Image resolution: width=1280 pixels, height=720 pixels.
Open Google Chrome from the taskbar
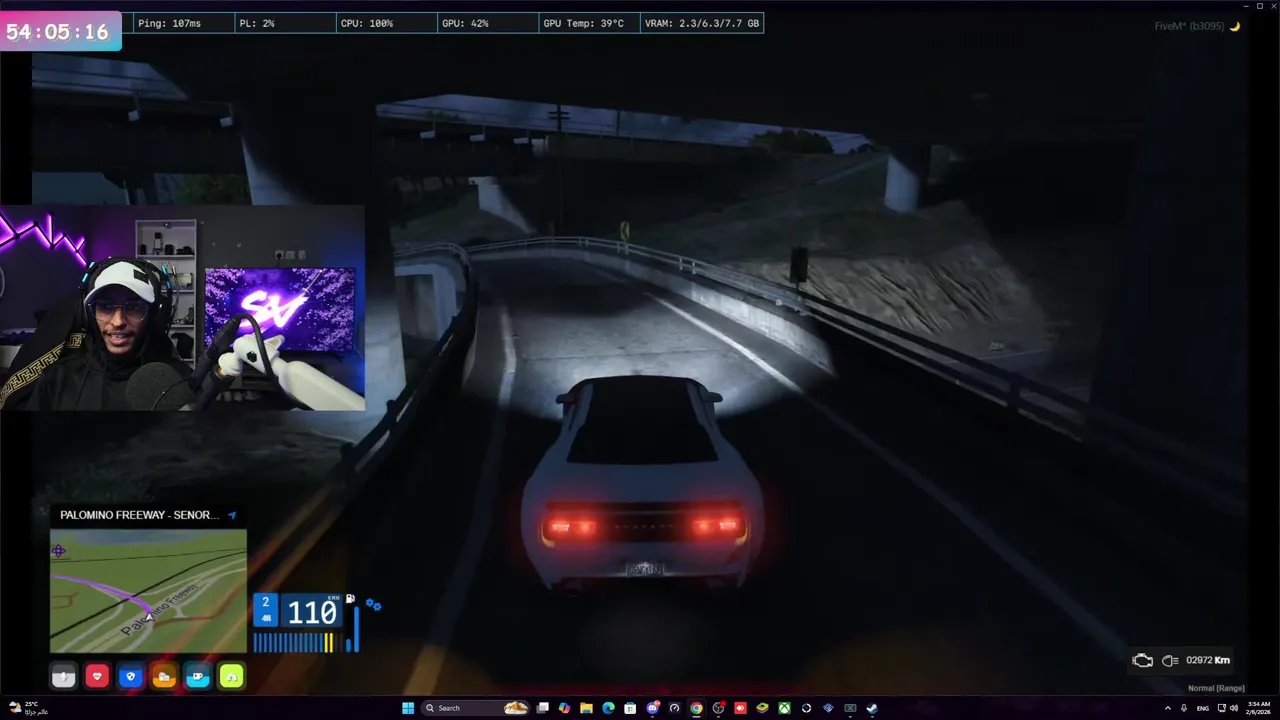696,708
